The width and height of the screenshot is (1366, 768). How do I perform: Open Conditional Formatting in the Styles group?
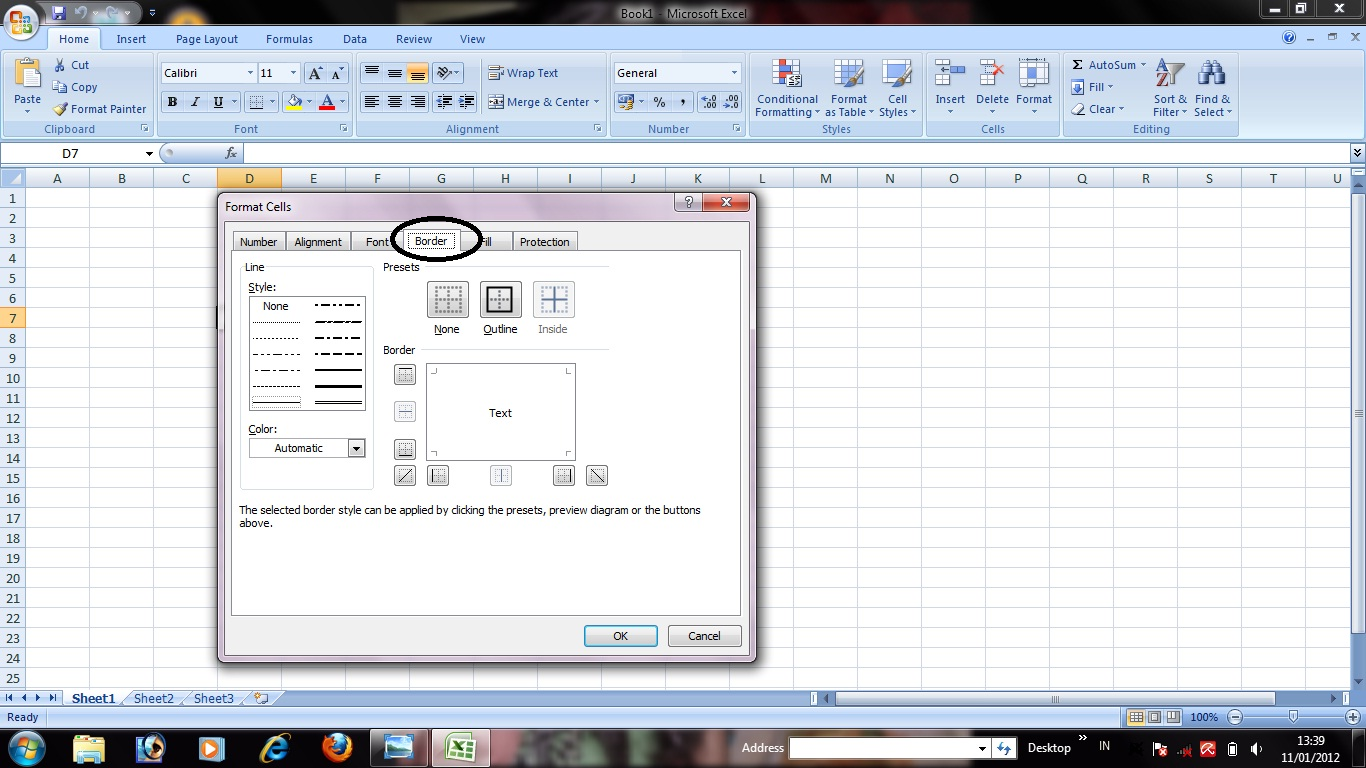(786, 88)
